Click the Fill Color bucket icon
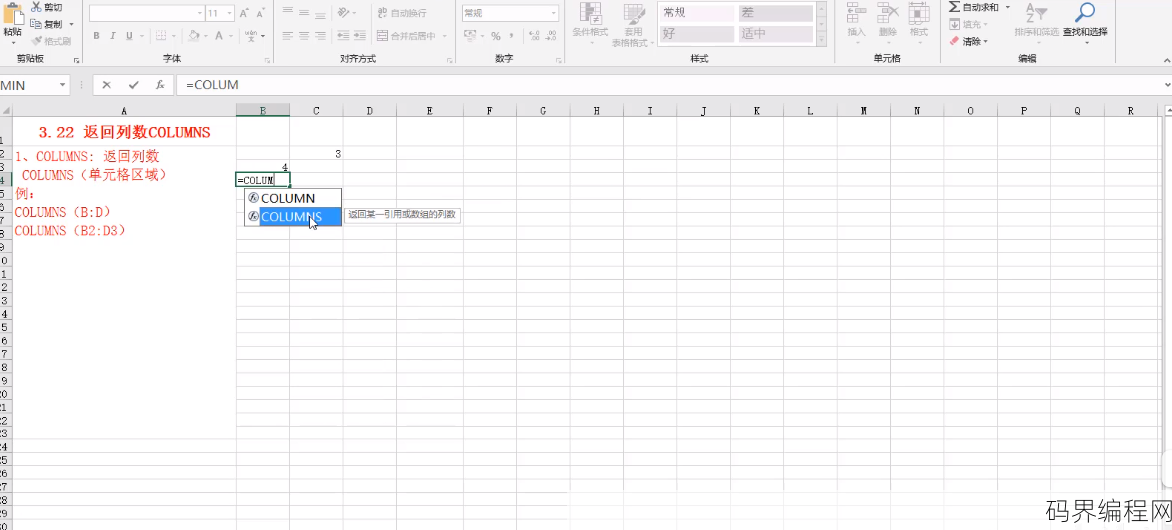The height and width of the screenshot is (530, 1172). pos(194,36)
